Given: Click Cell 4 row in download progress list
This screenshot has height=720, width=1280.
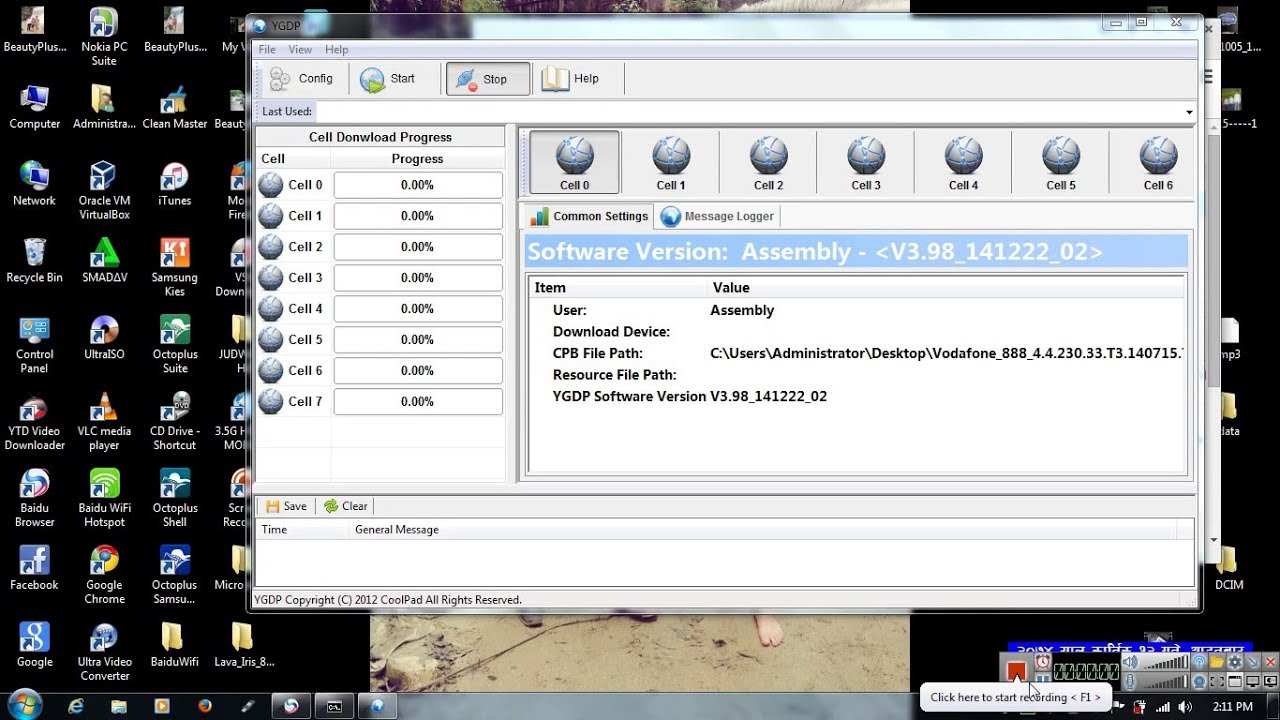Looking at the screenshot, I should (380, 309).
